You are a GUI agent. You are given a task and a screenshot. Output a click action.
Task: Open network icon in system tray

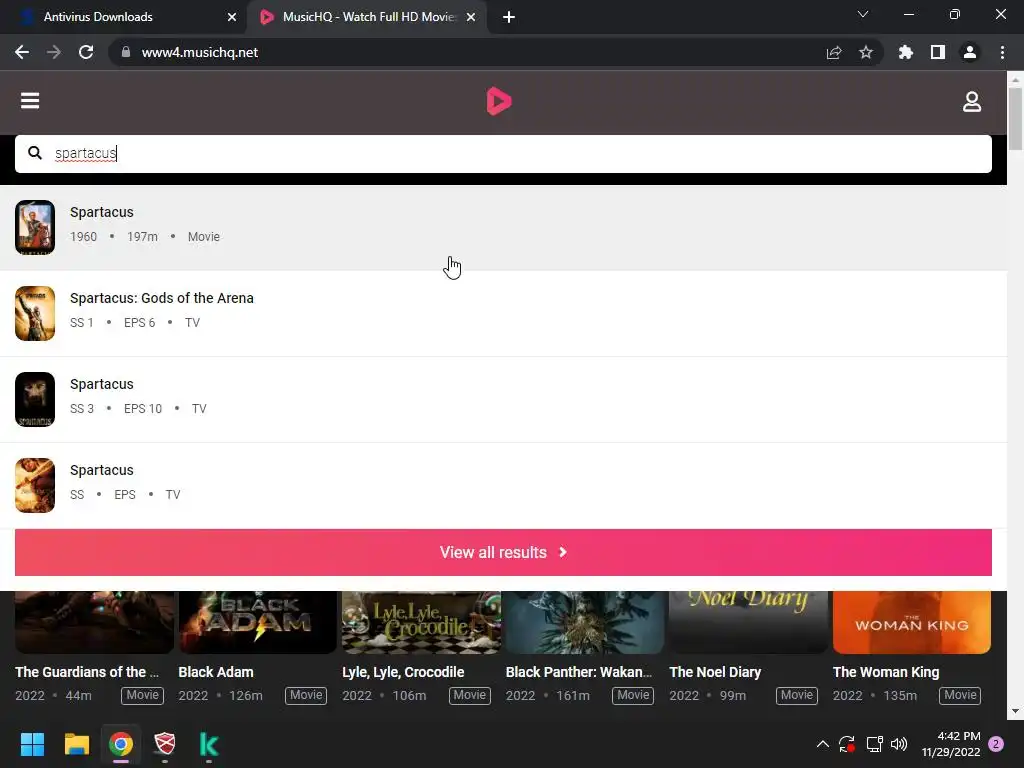[x=874, y=744]
